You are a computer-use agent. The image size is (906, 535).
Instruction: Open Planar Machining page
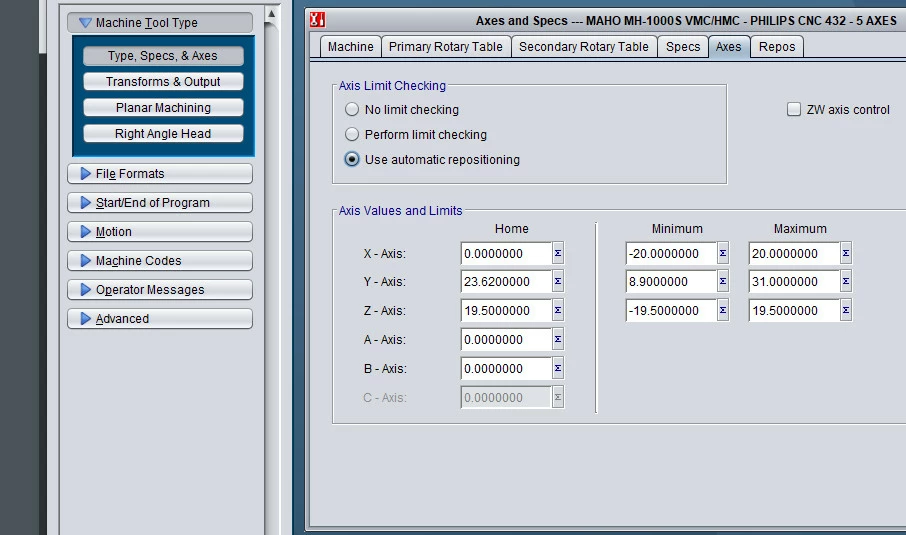click(x=163, y=107)
